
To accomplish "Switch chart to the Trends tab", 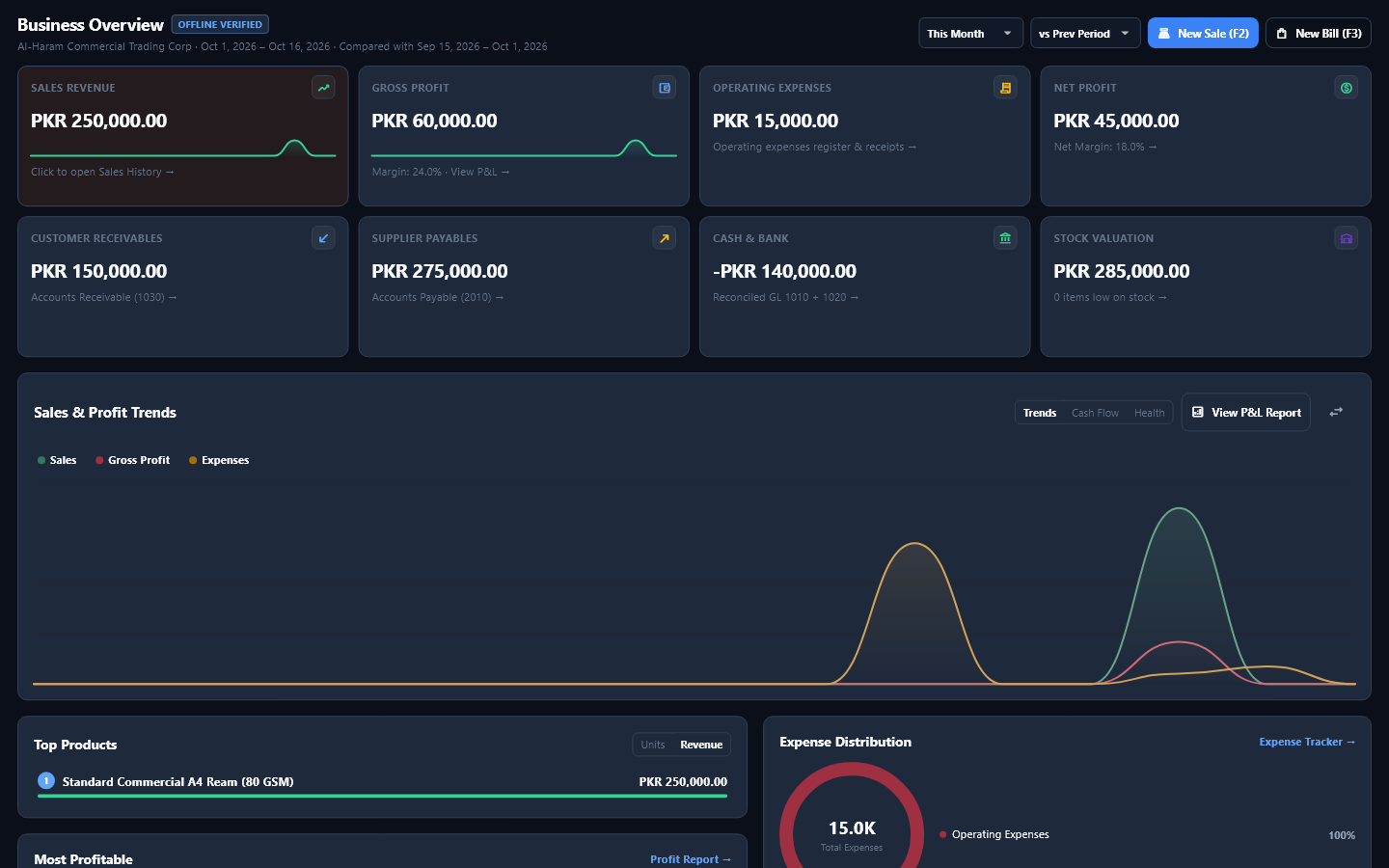I will (1040, 413).
